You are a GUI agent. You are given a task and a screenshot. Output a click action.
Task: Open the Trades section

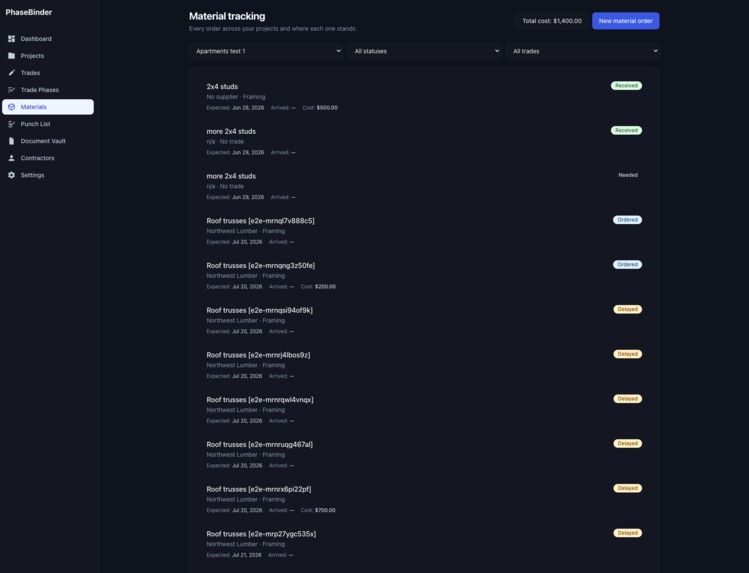coord(48,73)
